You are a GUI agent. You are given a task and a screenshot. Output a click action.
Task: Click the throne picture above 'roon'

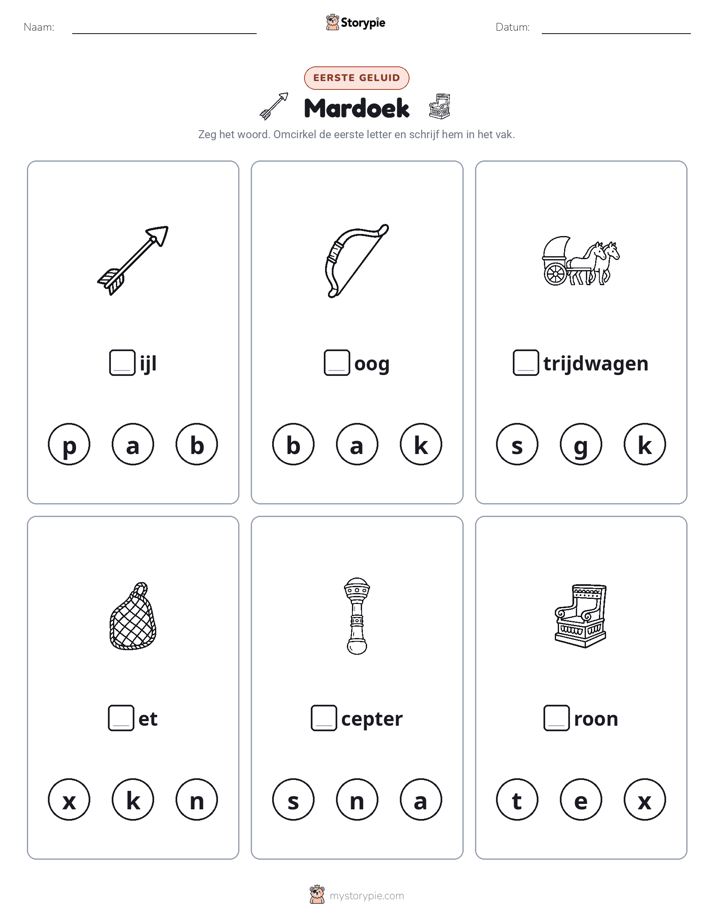[581, 616]
